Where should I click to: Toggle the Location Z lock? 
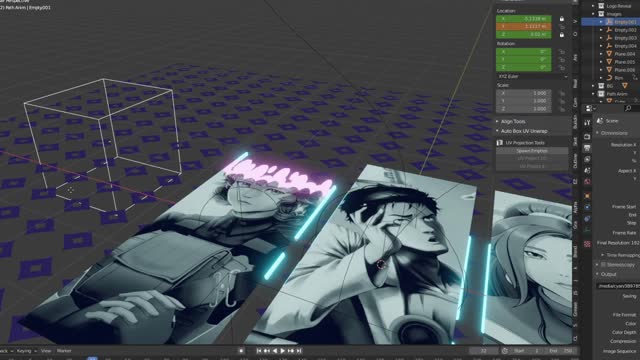(x=562, y=35)
